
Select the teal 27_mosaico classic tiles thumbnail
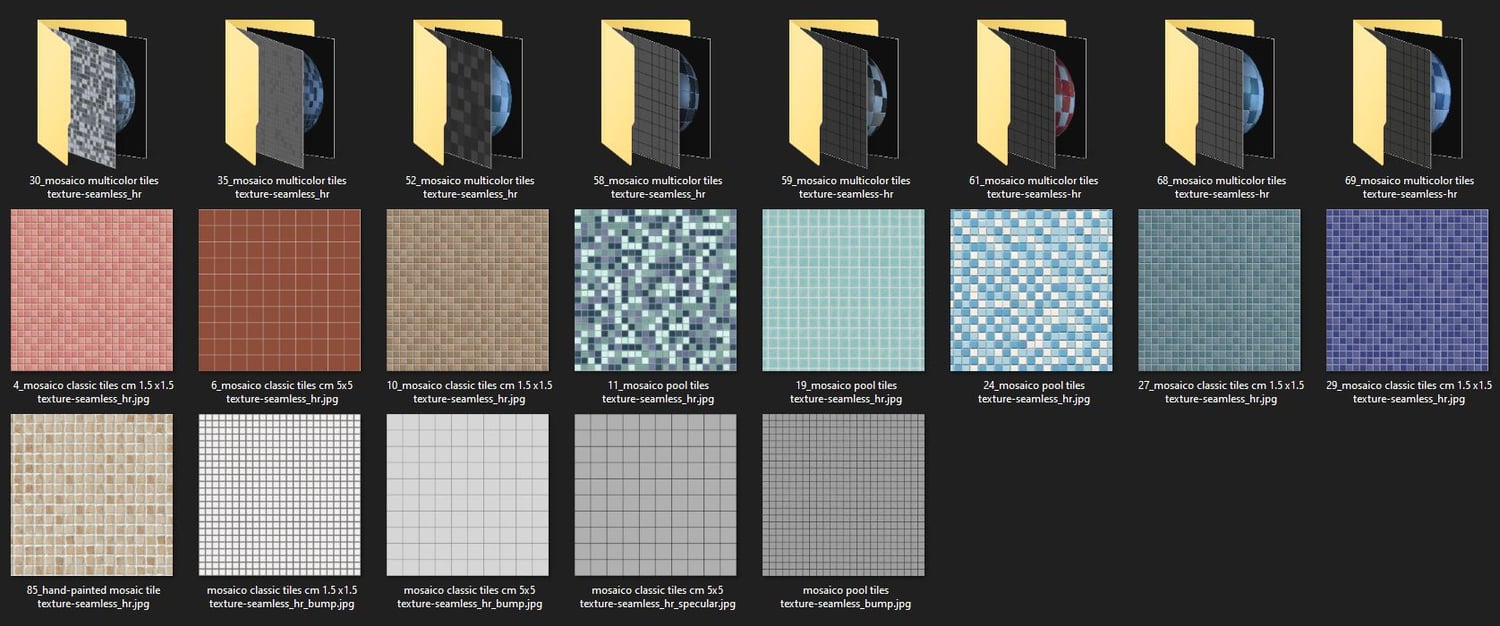coord(1220,290)
